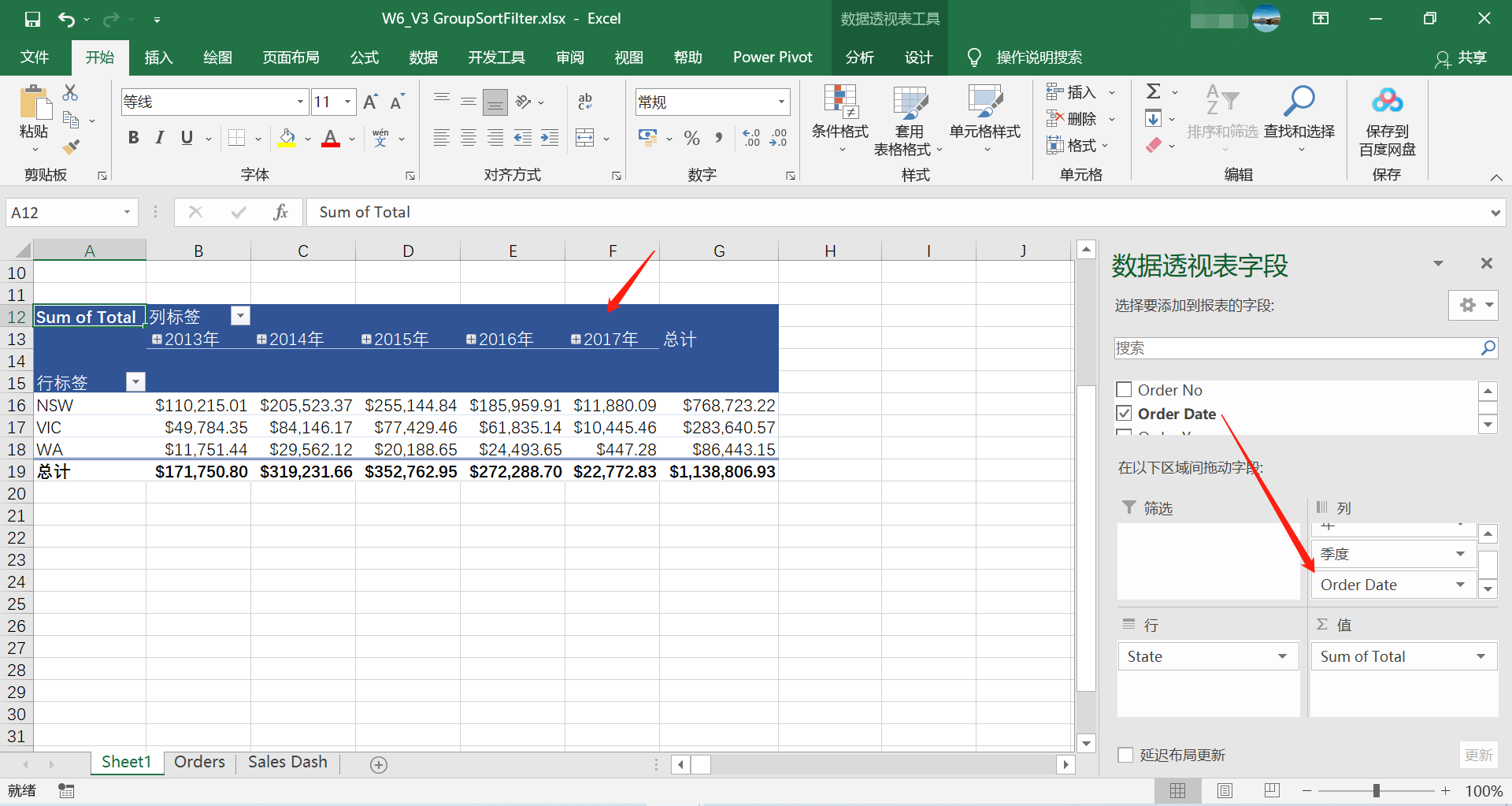The width and height of the screenshot is (1512, 806).
Task: Open Cell Styles (单元格样式)
Action: click(x=984, y=119)
